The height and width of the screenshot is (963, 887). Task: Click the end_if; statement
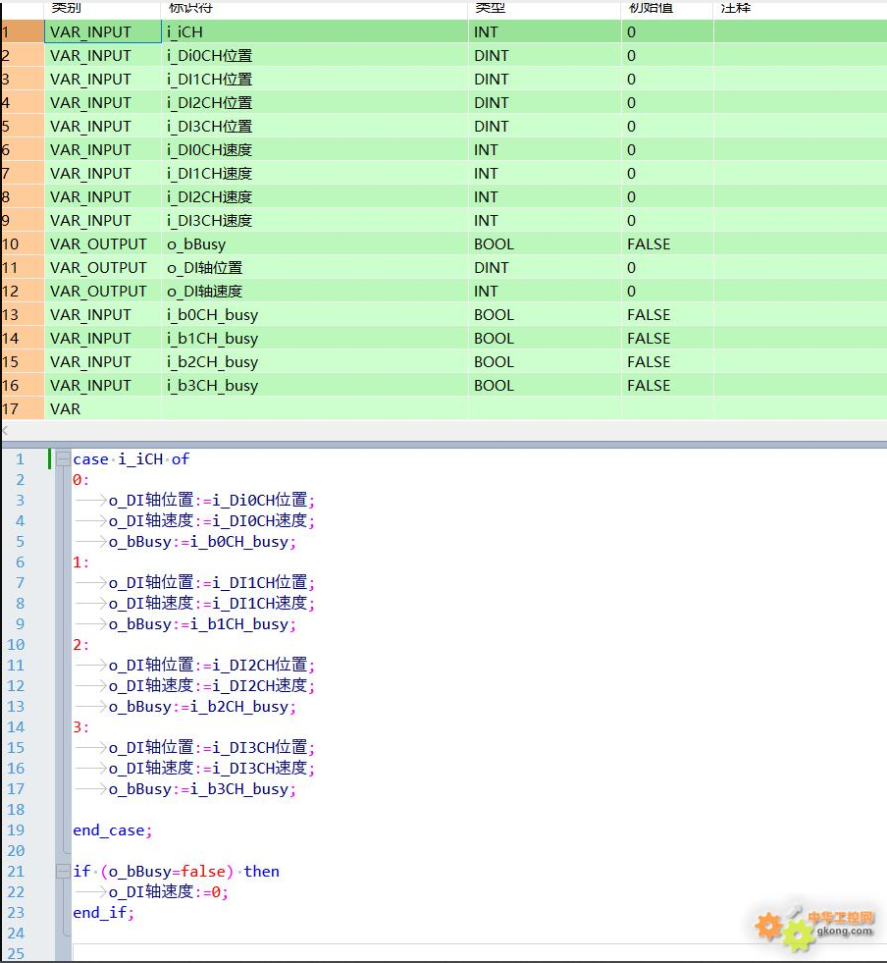pyautogui.click(x=103, y=913)
